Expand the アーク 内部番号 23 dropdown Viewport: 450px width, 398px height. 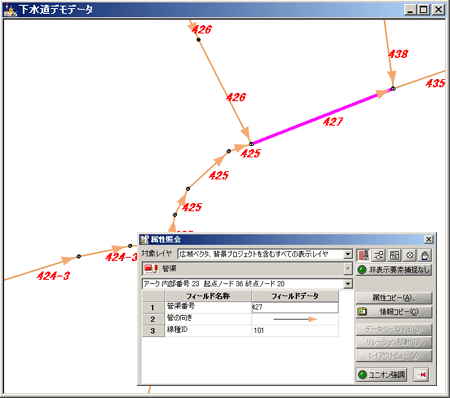click(x=348, y=284)
